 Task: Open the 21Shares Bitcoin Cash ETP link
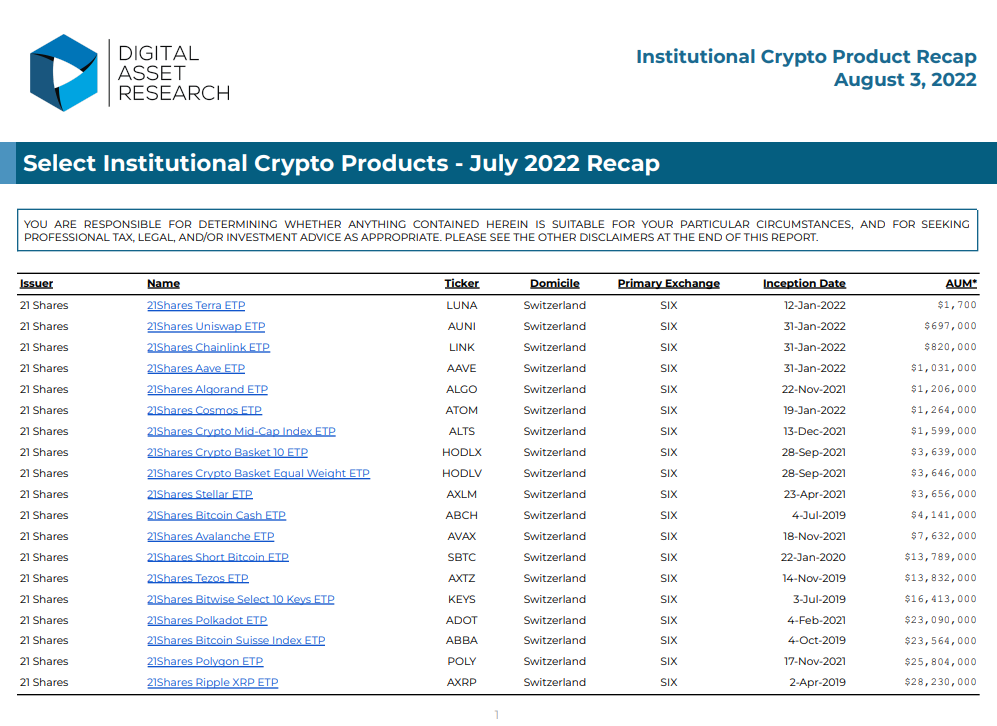(x=216, y=515)
